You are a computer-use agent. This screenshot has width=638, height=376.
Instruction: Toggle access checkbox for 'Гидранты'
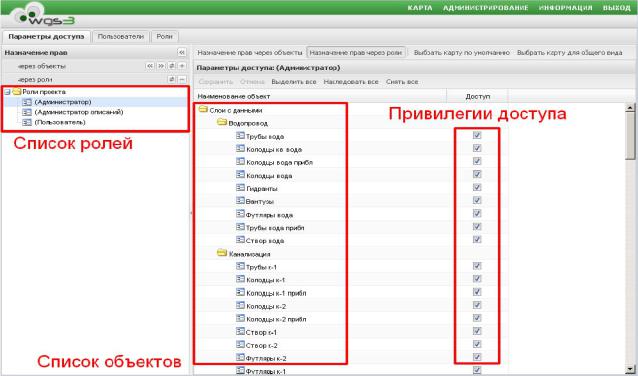477,187
